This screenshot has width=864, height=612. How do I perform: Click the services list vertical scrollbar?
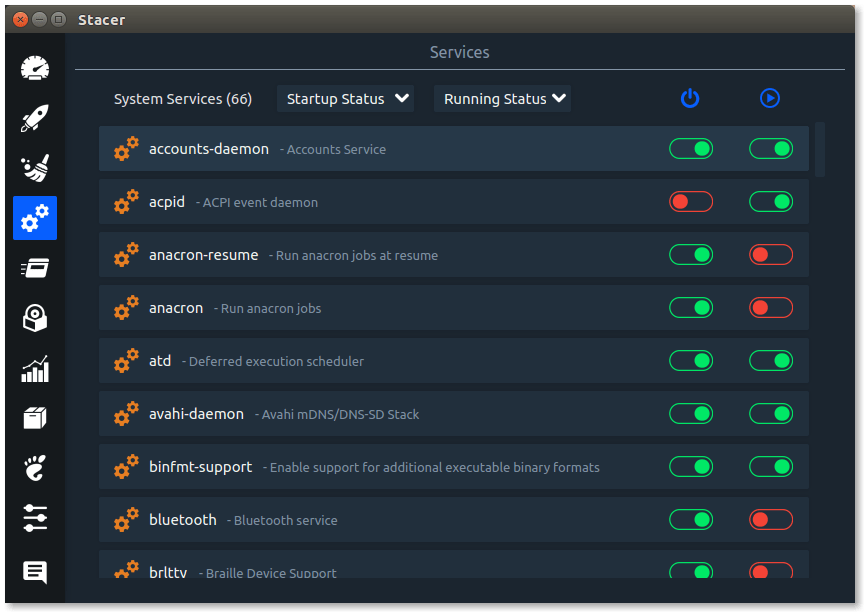pos(820,150)
